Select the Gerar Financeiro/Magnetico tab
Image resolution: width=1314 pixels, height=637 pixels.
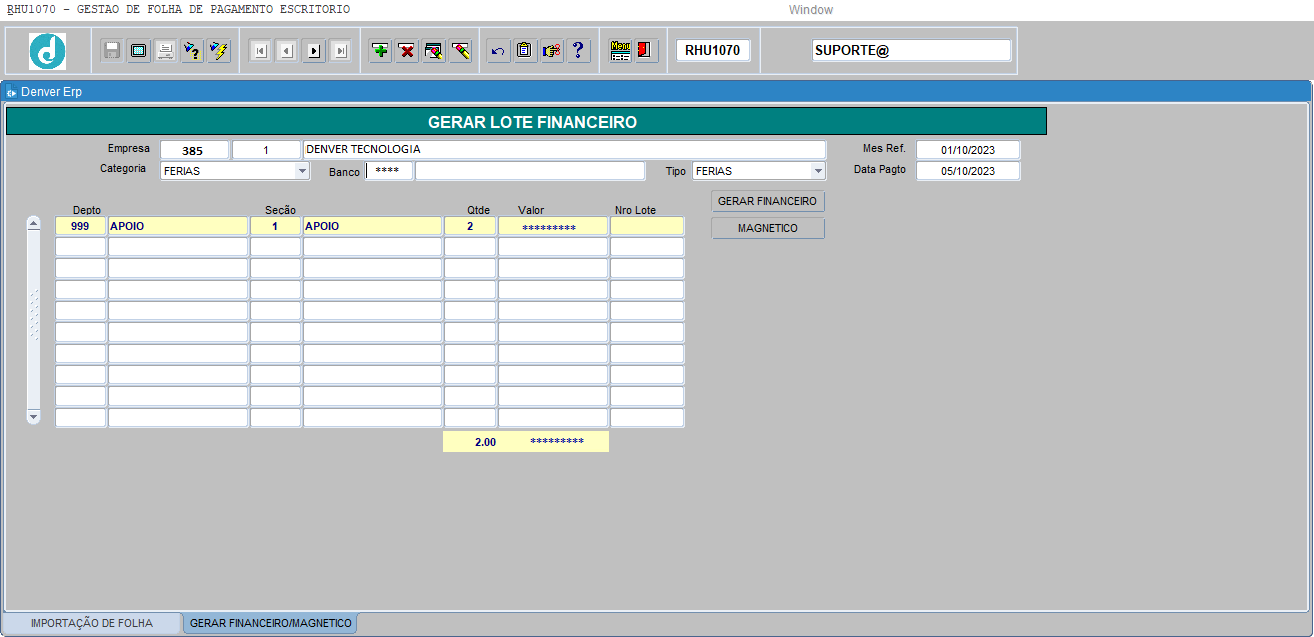(x=270, y=623)
